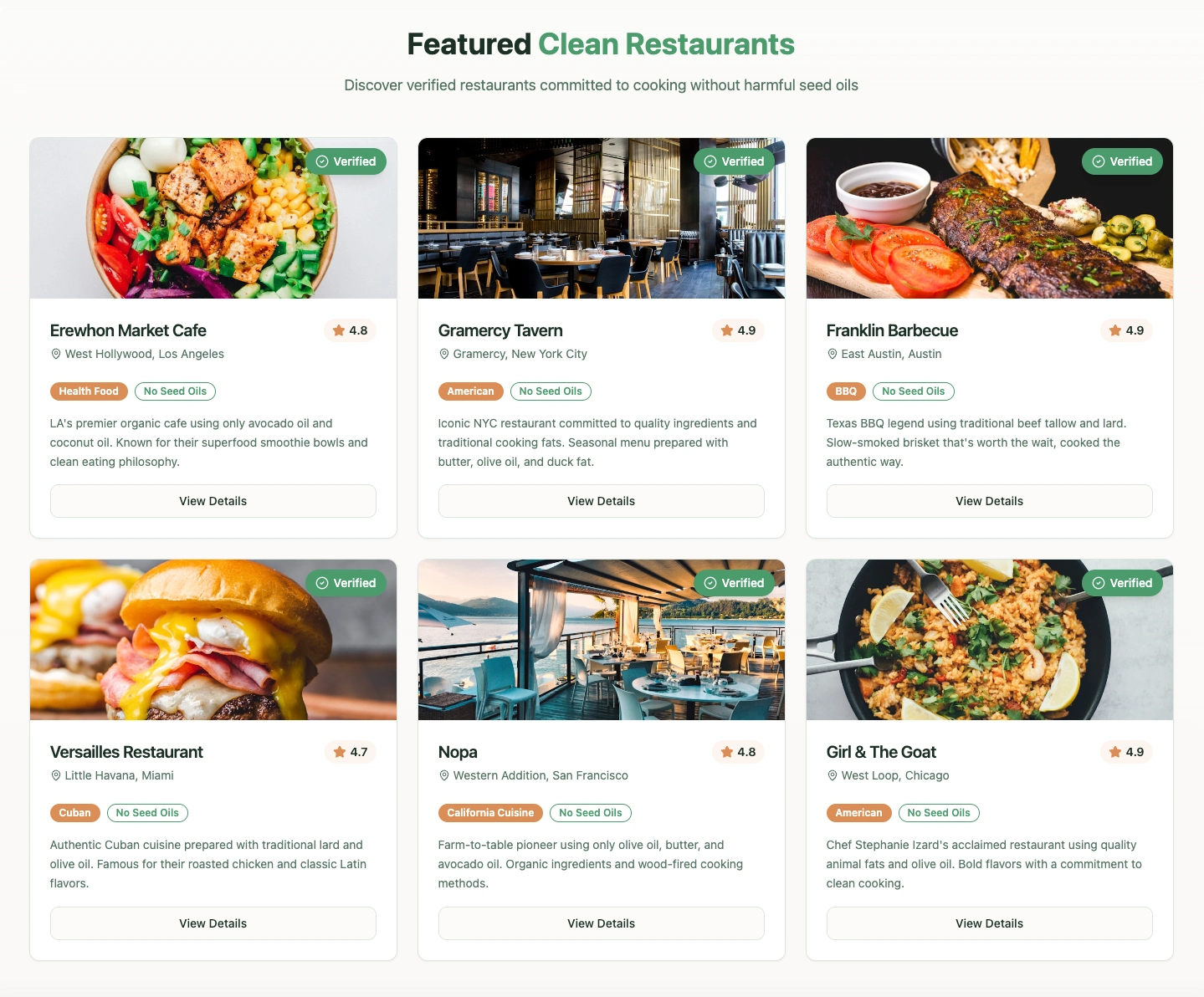Screen dimensions: 1204x997
Task: Click the location pin icon beside West Hollywood
Action: pos(56,354)
